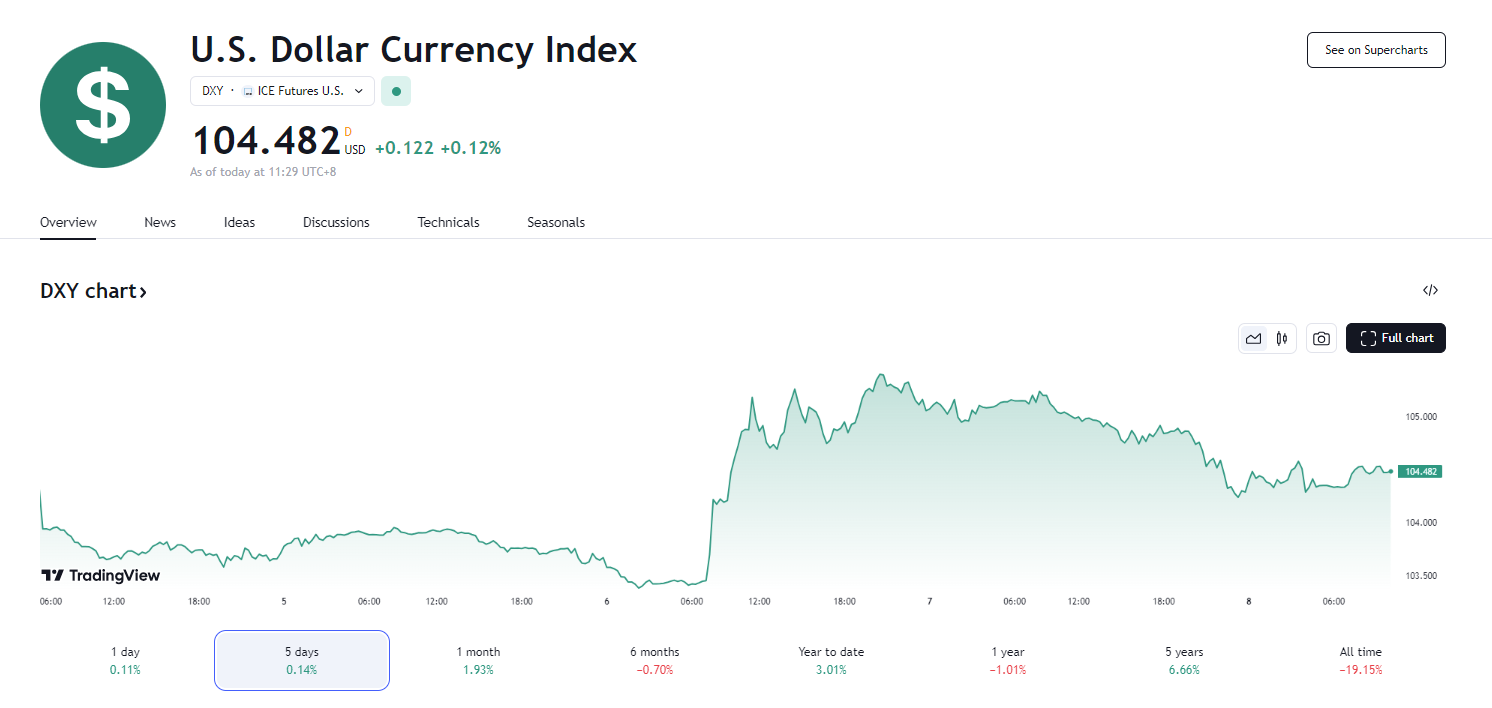Click the embed code icon
This screenshot has height=708, width=1492.
tap(1430, 291)
